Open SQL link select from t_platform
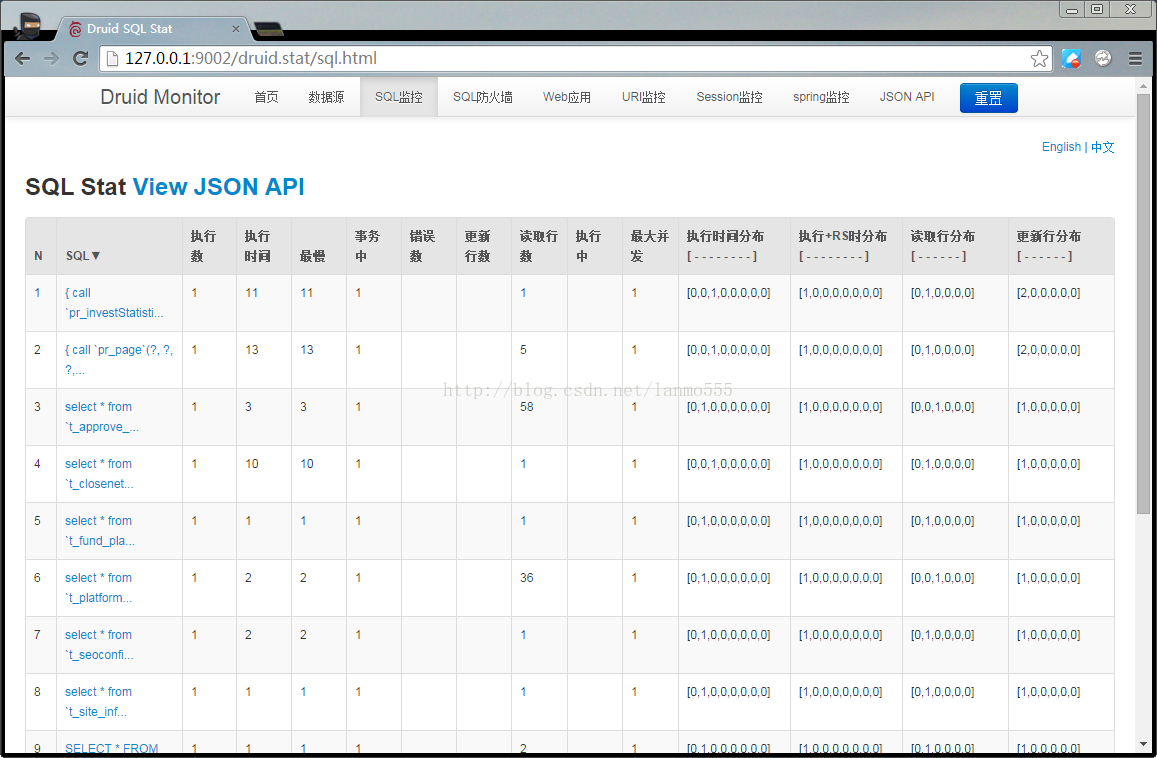The height and width of the screenshot is (758, 1157). [x=98, y=587]
